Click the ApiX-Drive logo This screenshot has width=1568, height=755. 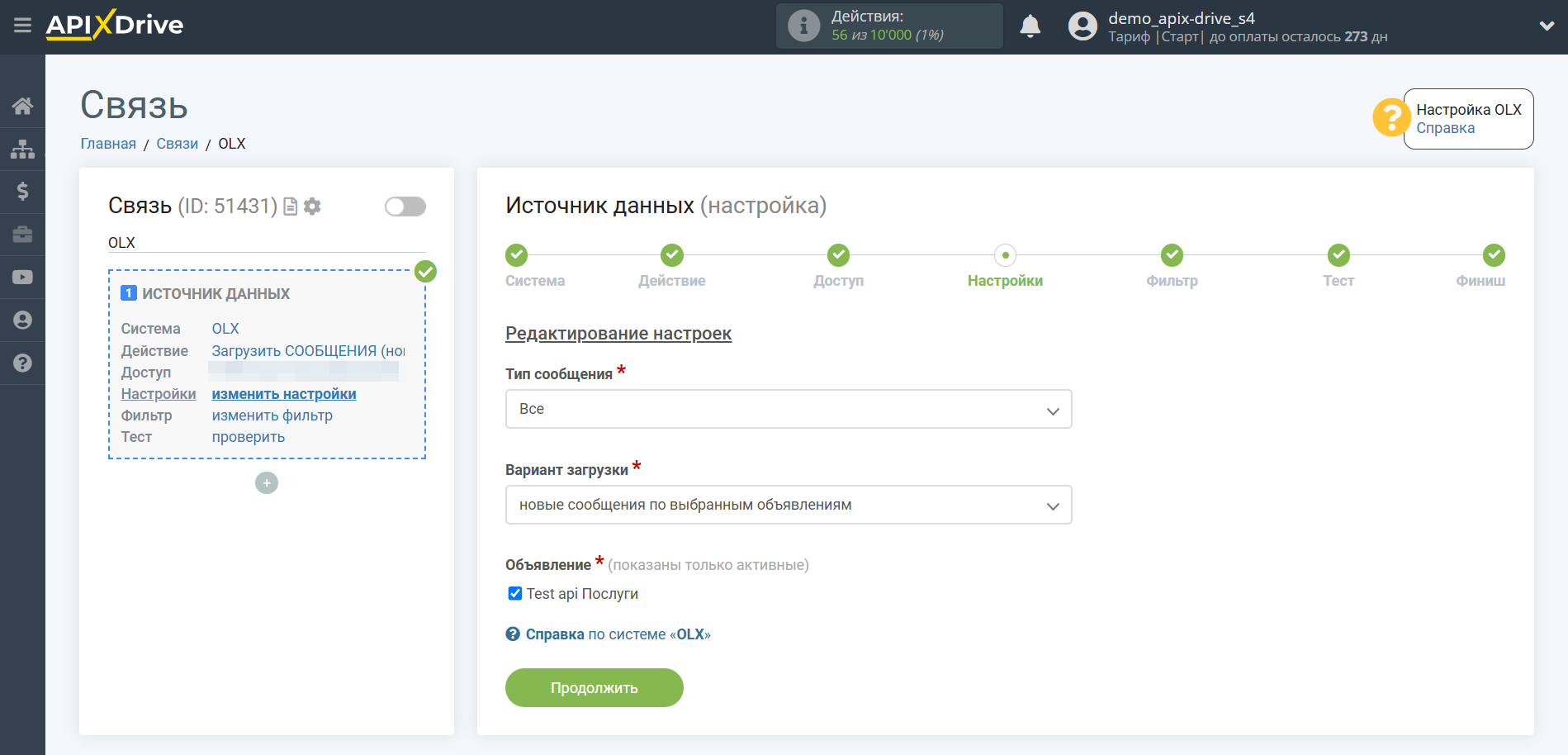coord(115,25)
